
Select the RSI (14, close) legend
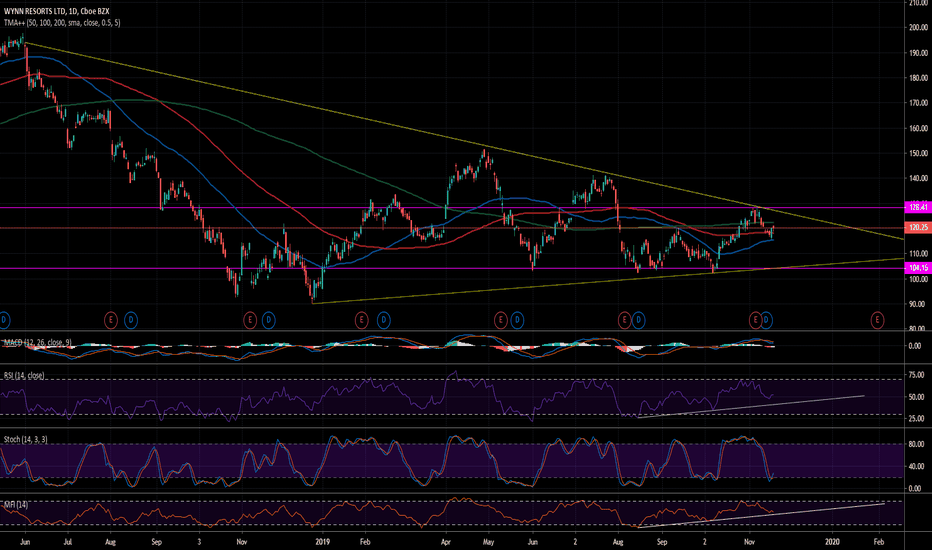point(24,376)
